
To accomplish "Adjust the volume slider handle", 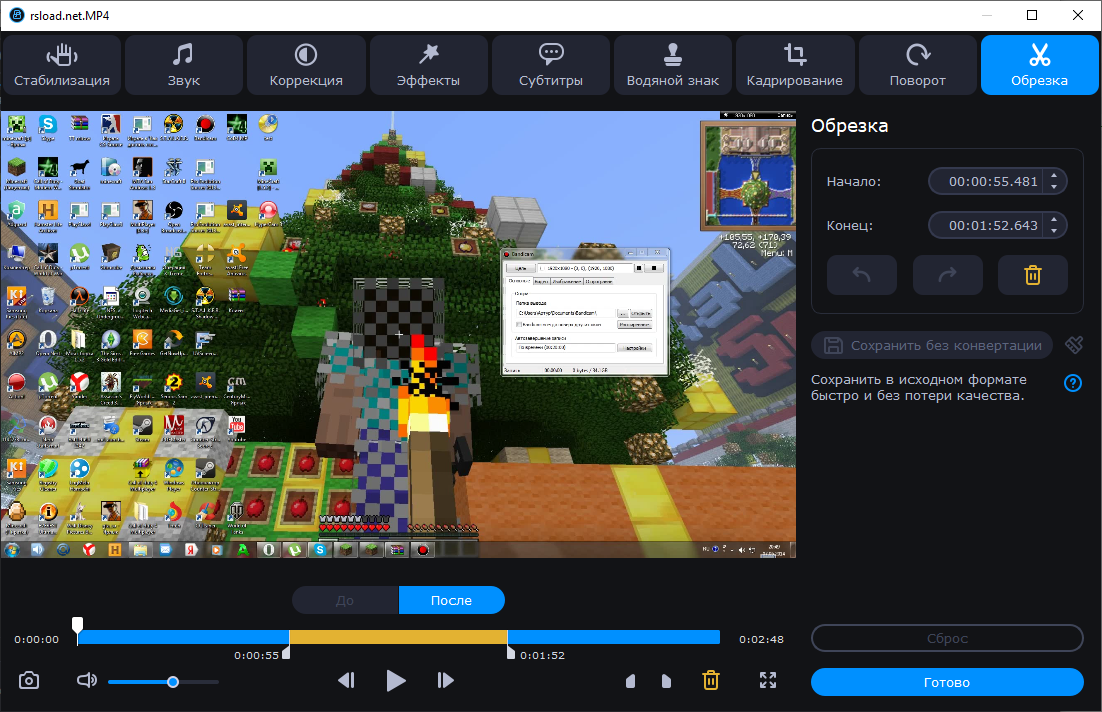I will click(173, 682).
